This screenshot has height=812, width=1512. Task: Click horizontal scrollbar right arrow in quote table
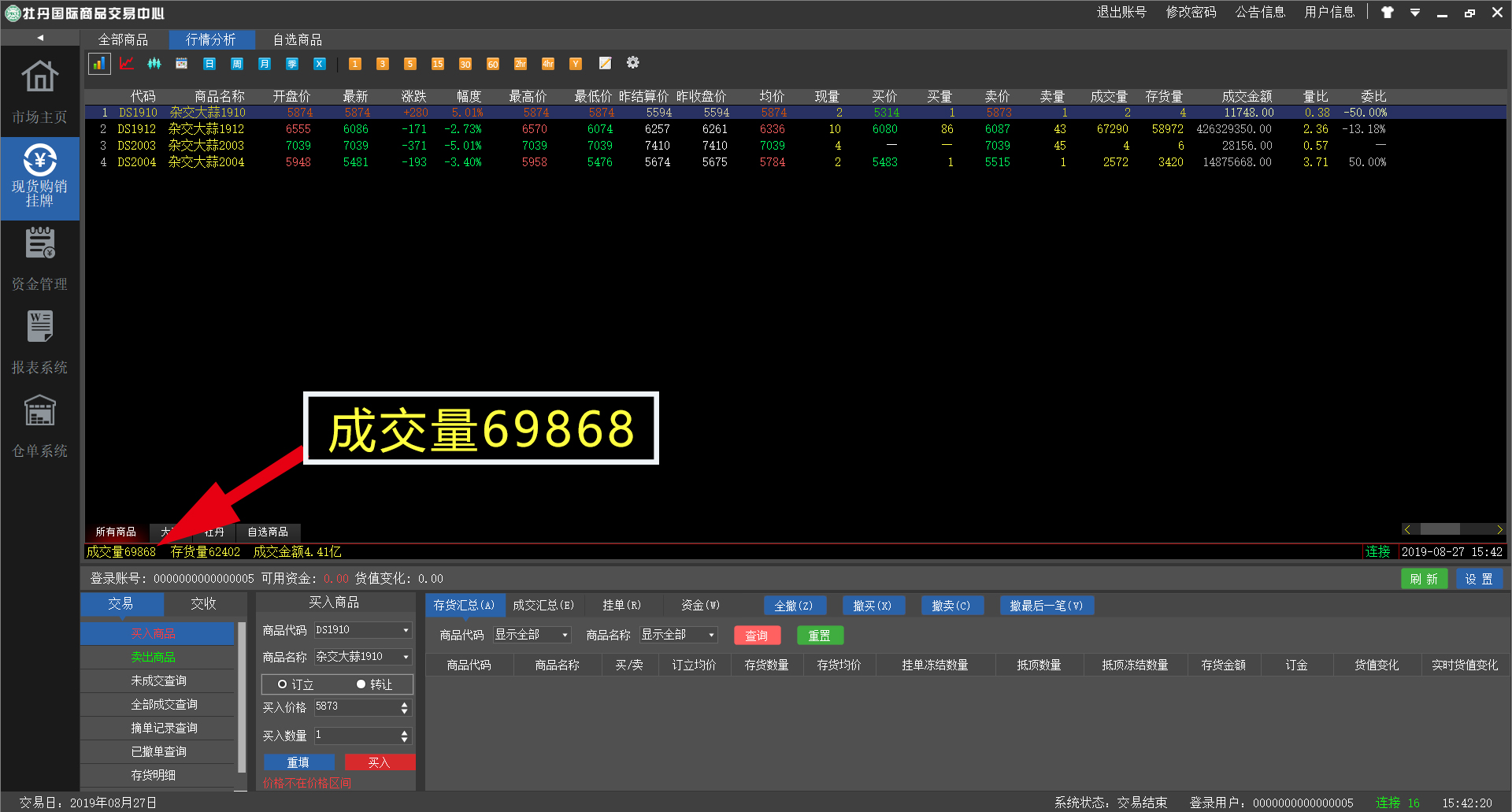pyautogui.click(x=1499, y=529)
